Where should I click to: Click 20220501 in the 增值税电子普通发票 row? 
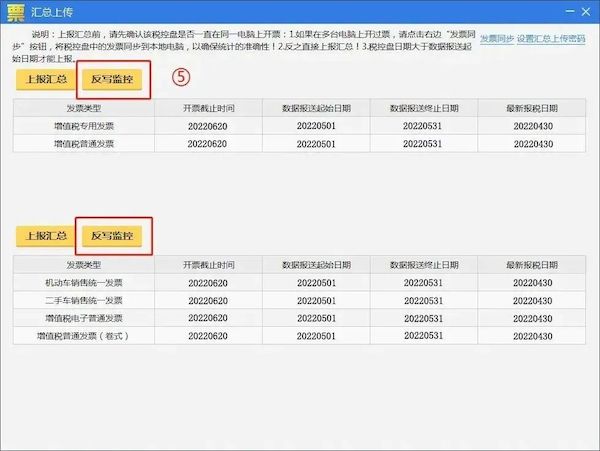tap(316, 318)
